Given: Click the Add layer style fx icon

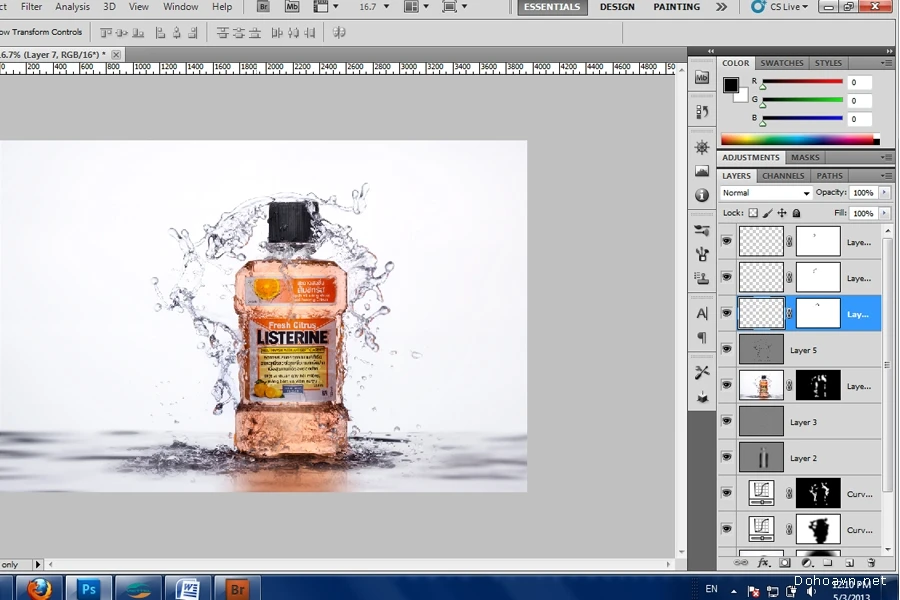Looking at the screenshot, I should pyautogui.click(x=762, y=564).
